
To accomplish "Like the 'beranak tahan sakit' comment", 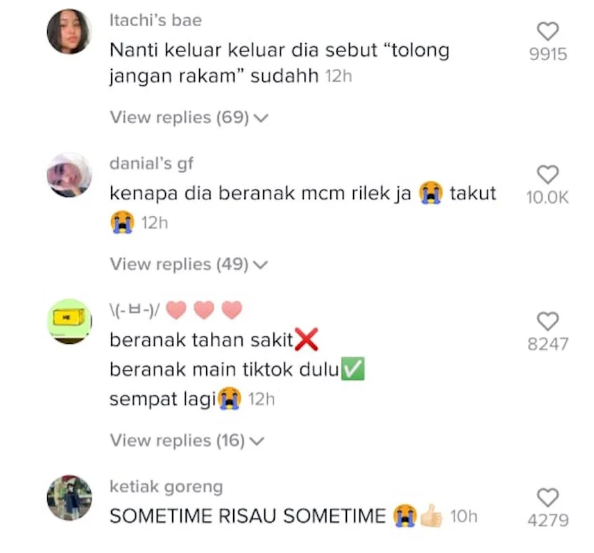I will click(x=548, y=321).
